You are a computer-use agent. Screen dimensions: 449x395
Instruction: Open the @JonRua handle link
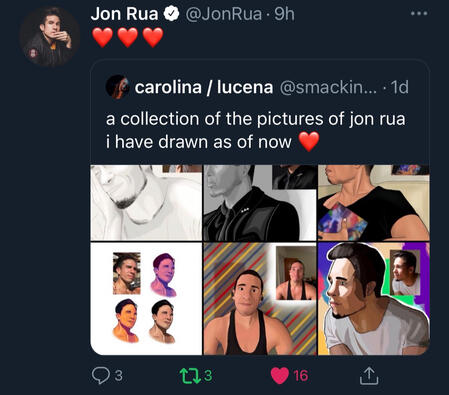pos(223,14)
